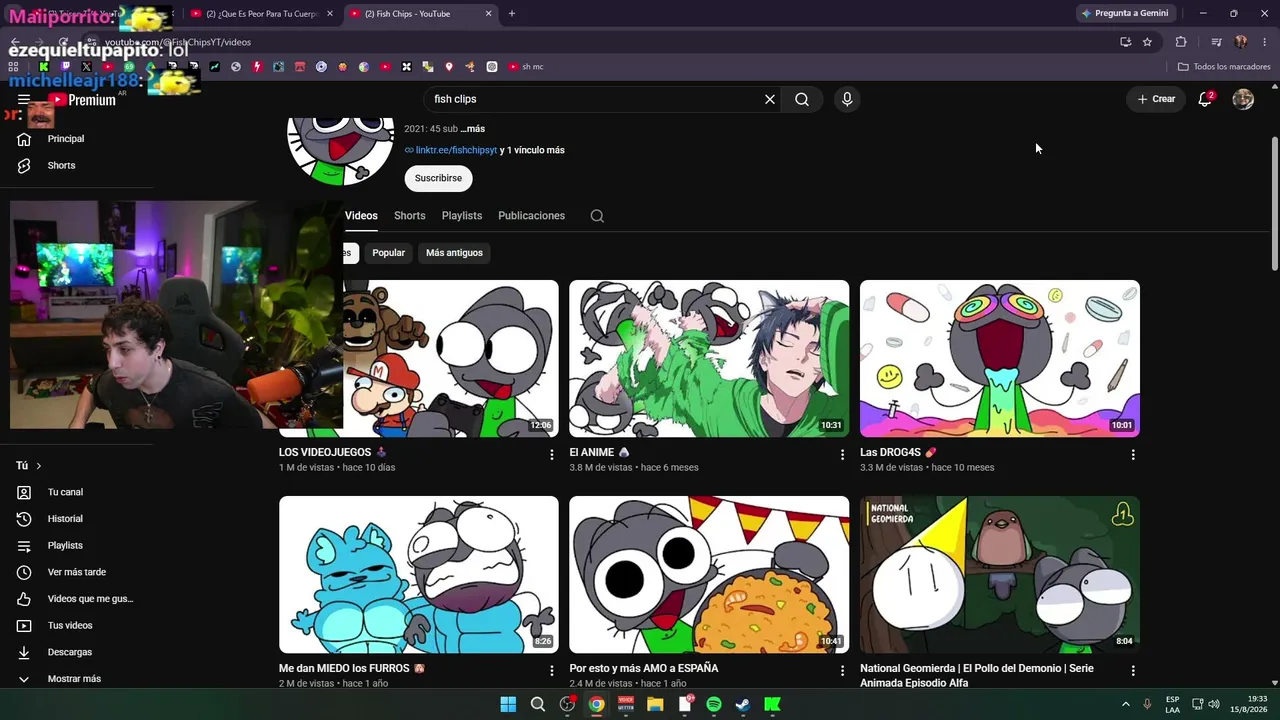Open the Las DROG4S video thumbnail
The image size is (1280, 720).
(1000, 359)
